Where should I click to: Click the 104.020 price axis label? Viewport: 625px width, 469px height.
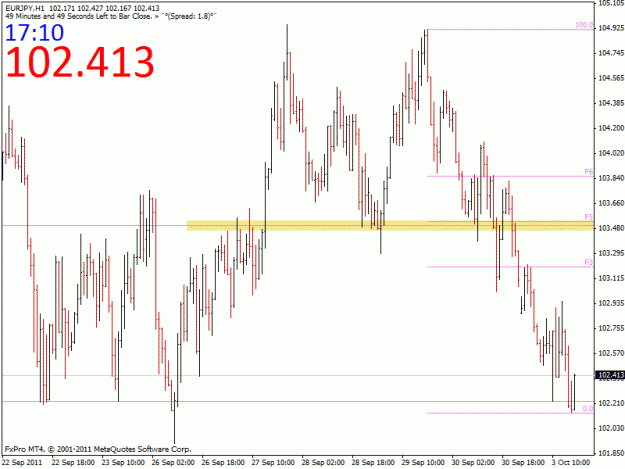611,153
